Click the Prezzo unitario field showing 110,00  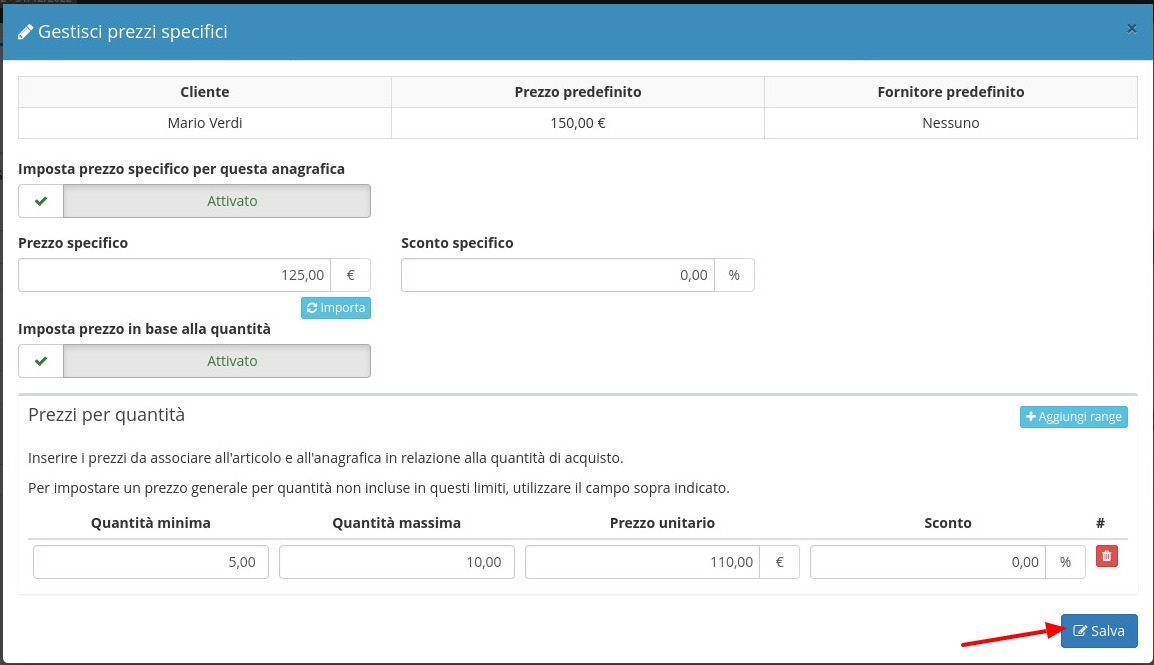click(x=642, y=562)
